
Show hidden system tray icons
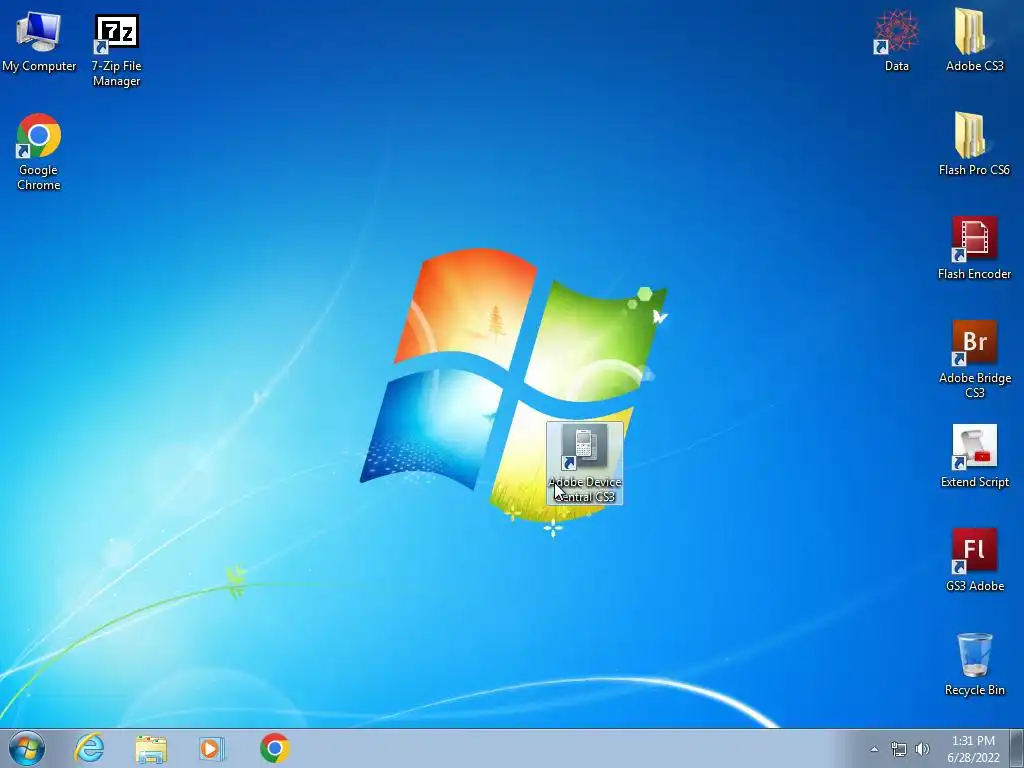click(874, 749)
